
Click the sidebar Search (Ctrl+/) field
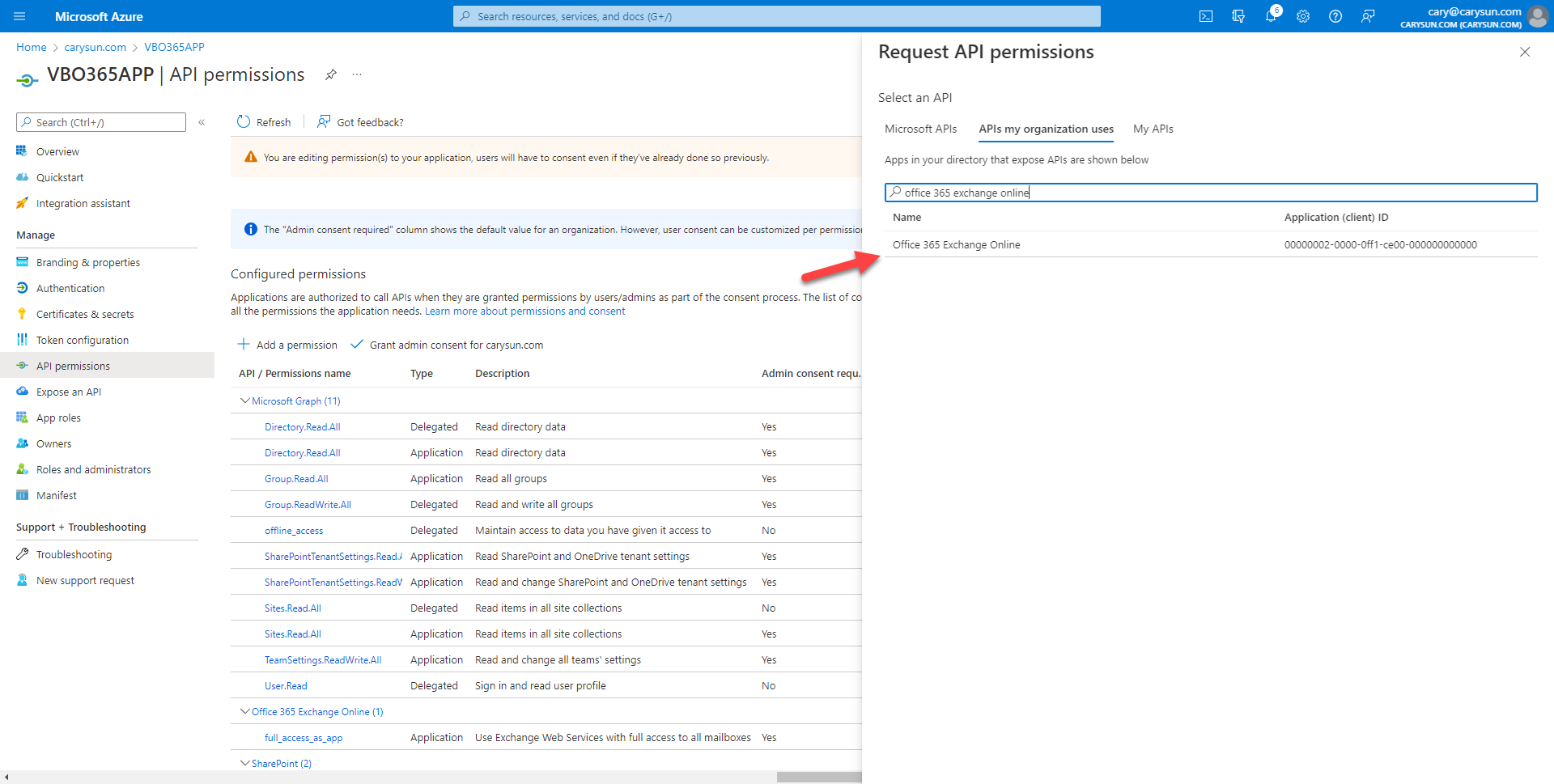click(x=101, y=122)
